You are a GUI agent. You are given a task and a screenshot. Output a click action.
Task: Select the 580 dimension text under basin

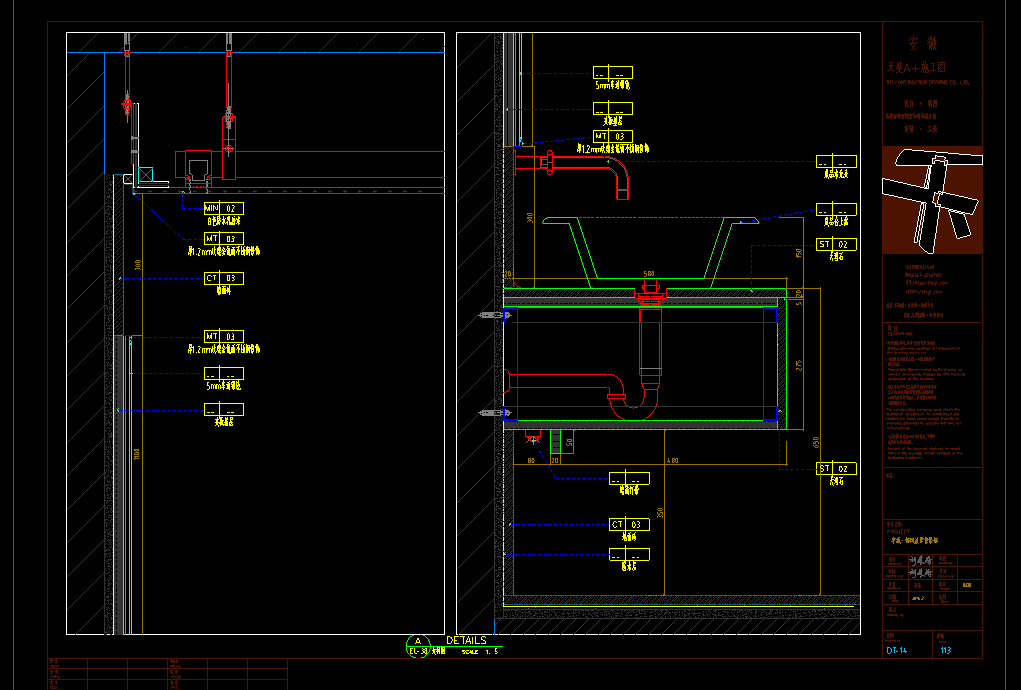(x=648, y=273)
